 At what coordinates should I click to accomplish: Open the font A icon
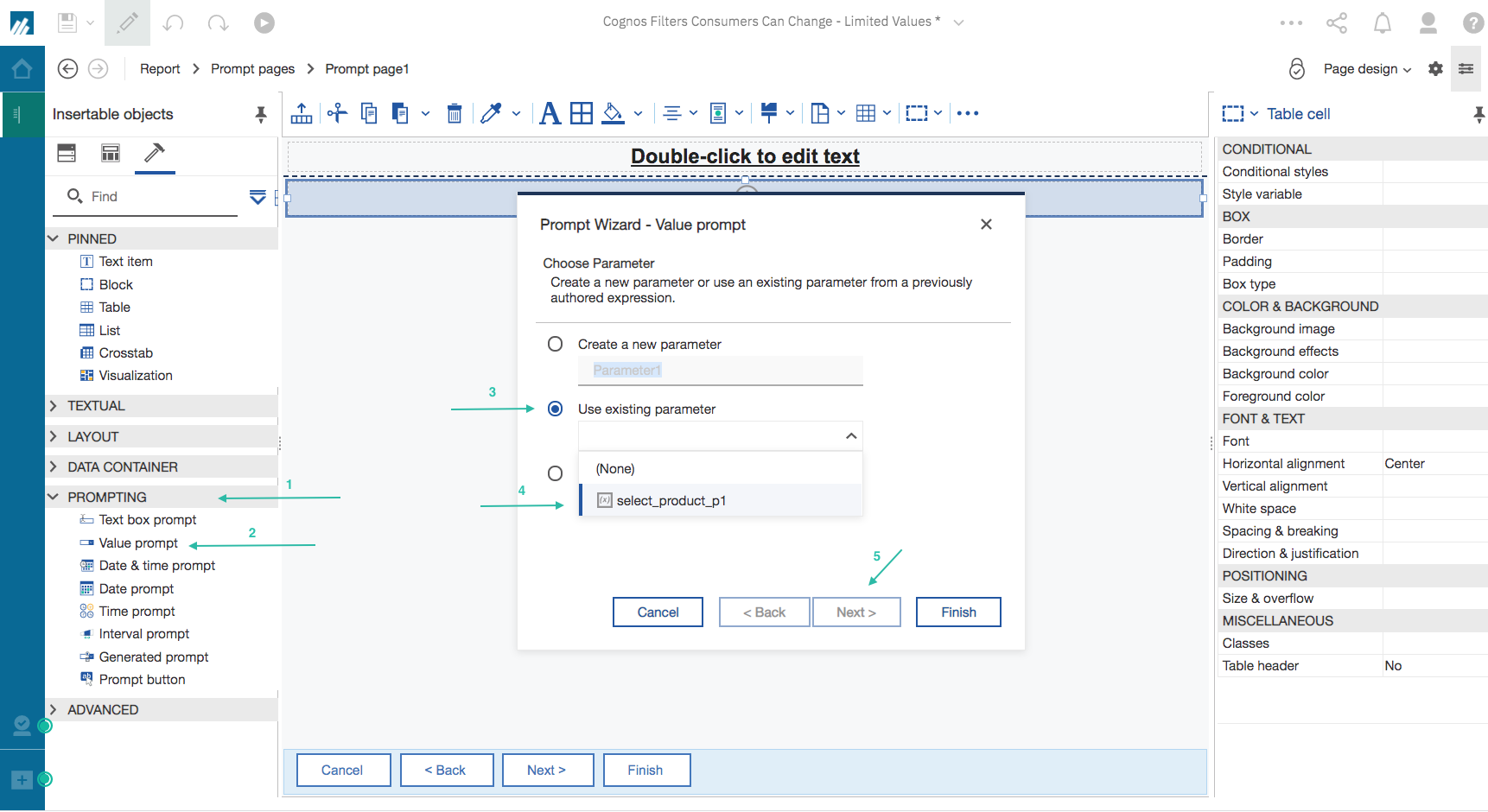point(550,113)
